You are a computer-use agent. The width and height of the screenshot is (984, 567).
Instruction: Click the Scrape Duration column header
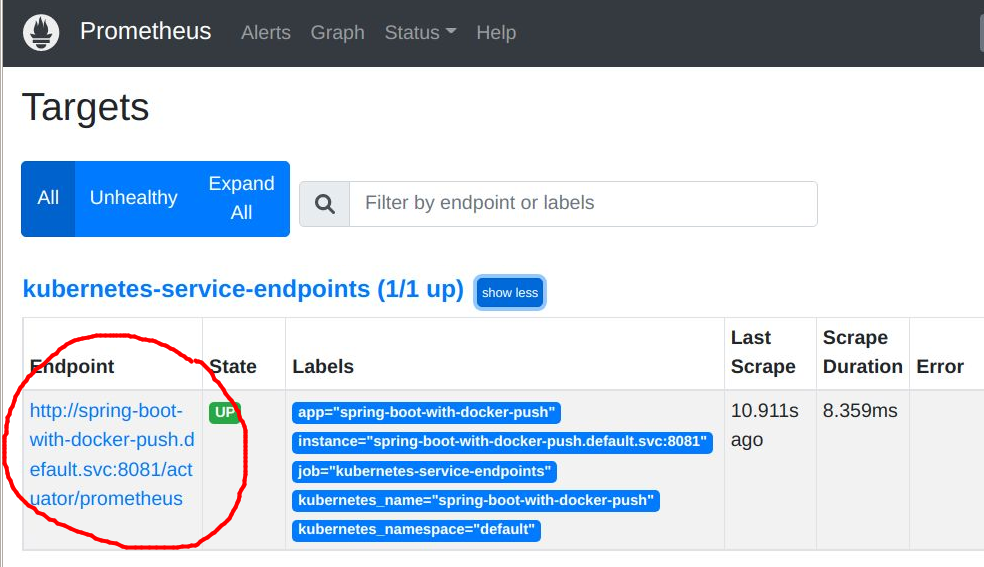click(862, 352)
